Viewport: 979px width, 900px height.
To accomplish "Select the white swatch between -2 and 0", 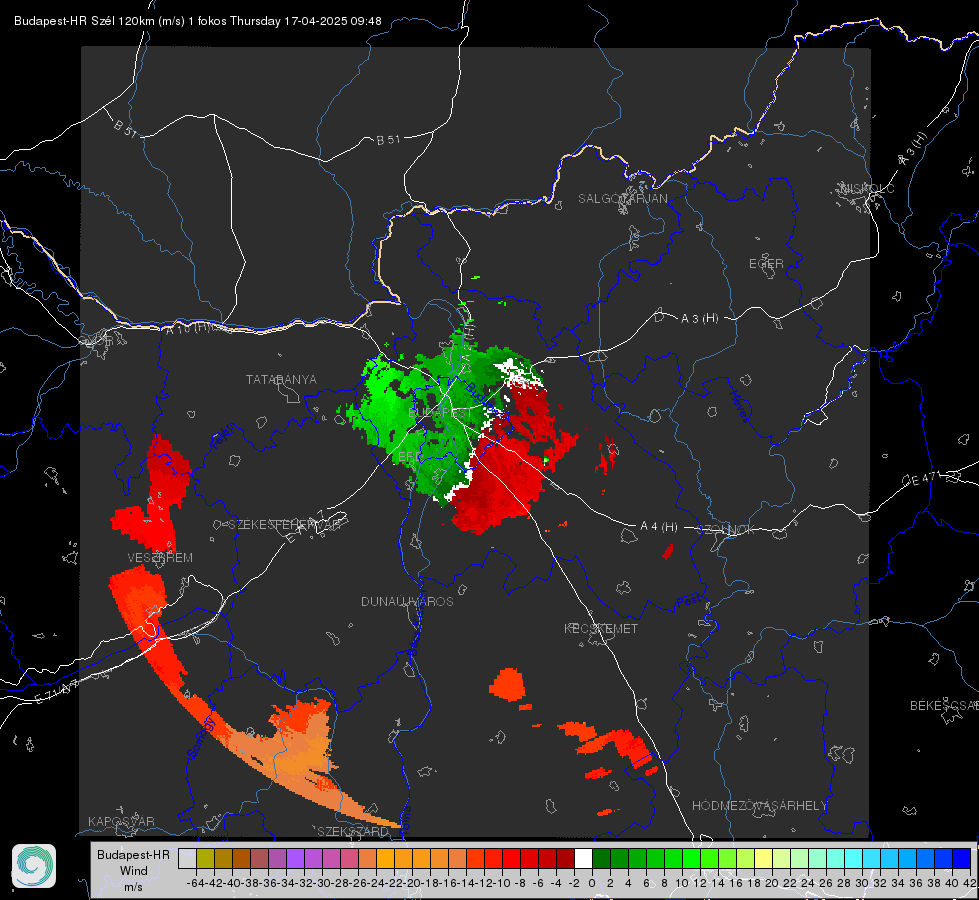I will click(x=583, y=859).
